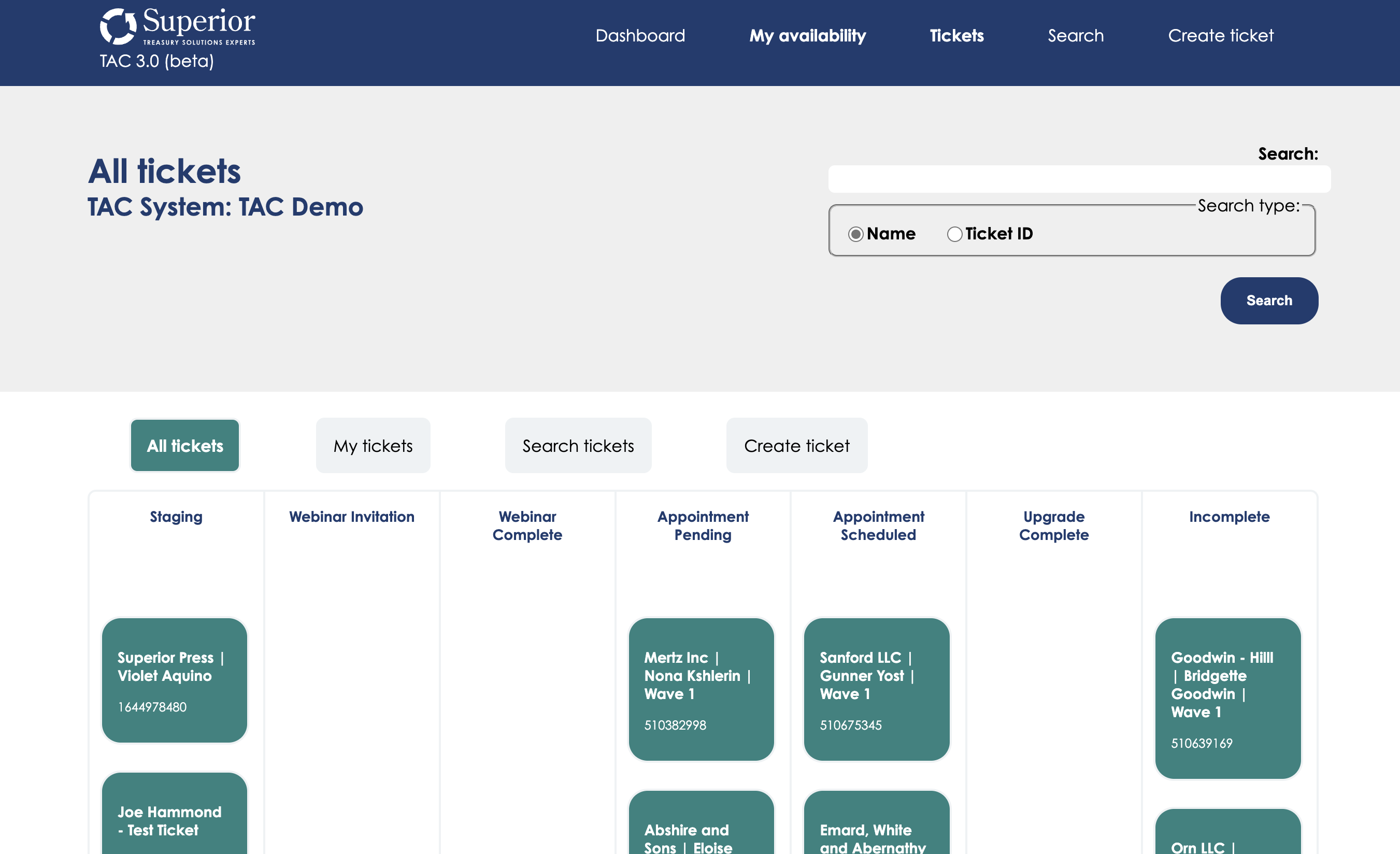Focus the Search text input field

pos(1079,179)
